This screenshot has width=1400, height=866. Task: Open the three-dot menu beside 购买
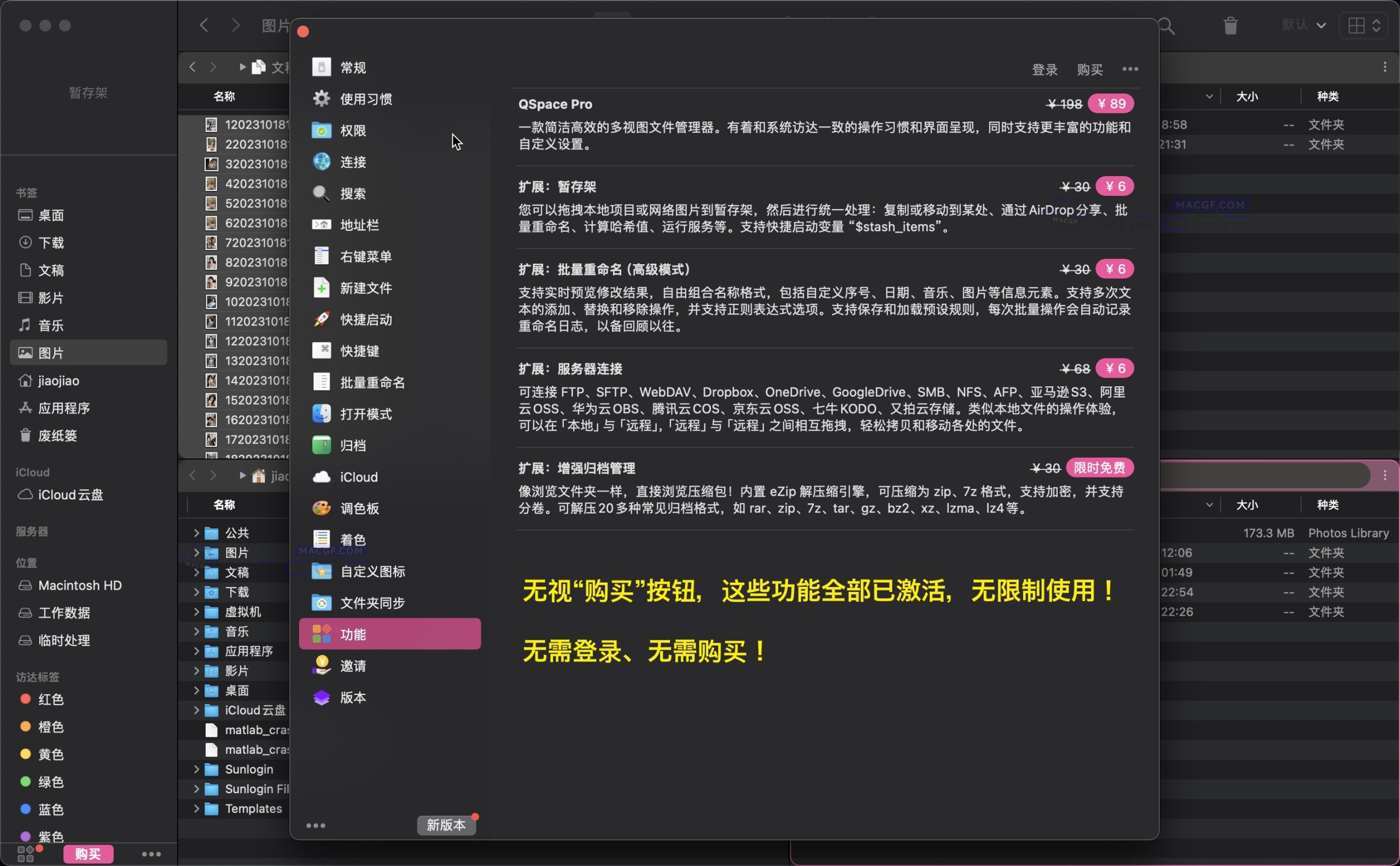tap(1130, 69)
